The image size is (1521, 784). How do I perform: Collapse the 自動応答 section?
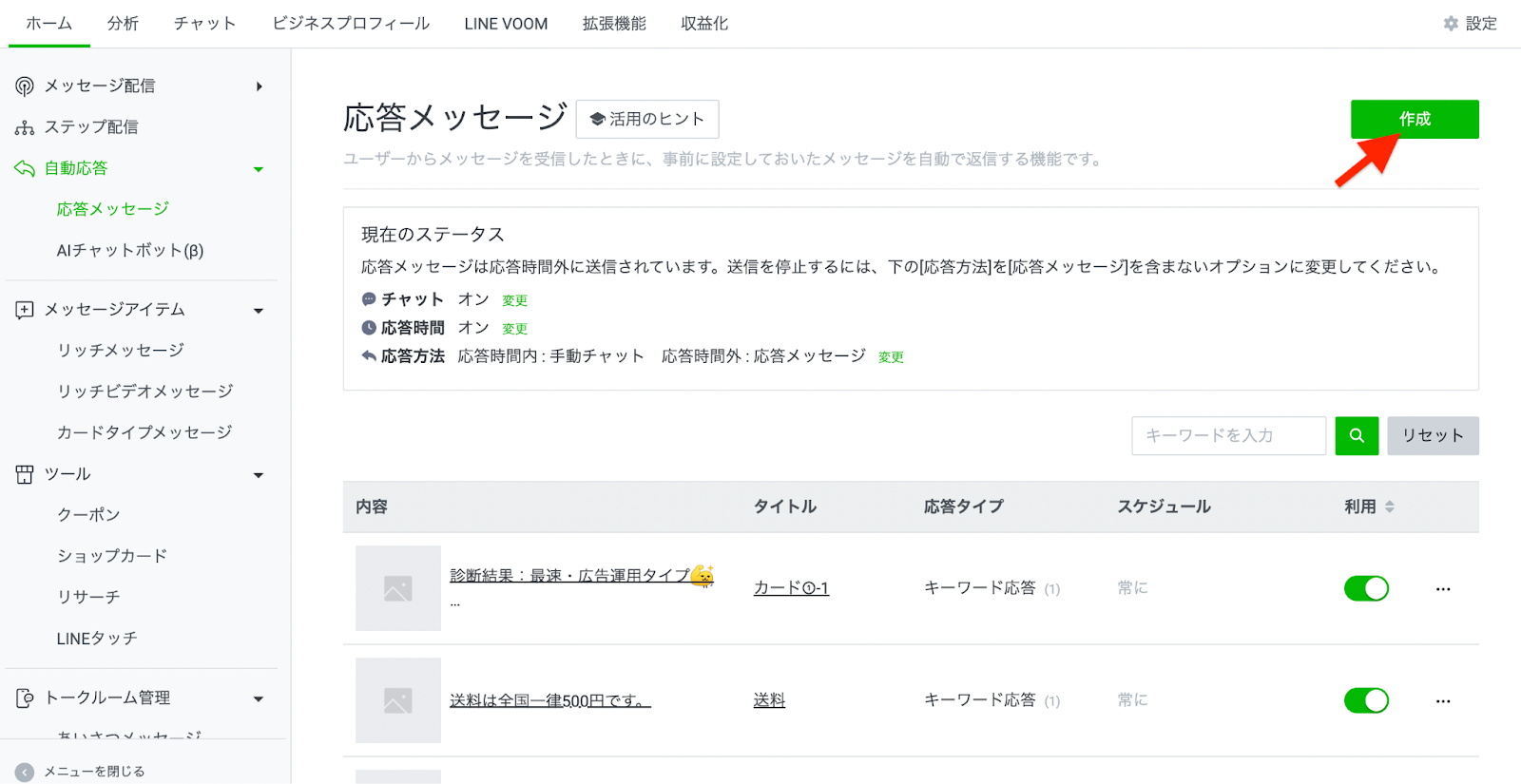tap(258, 169)
